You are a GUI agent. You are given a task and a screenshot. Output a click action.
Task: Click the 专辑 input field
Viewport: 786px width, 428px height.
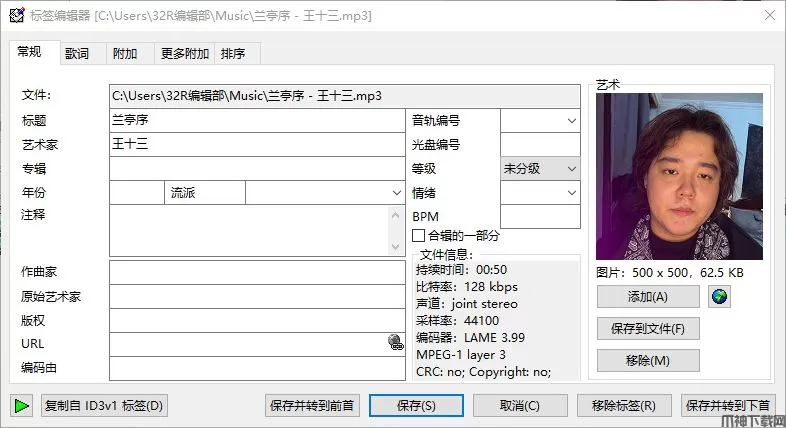point(257,168)
